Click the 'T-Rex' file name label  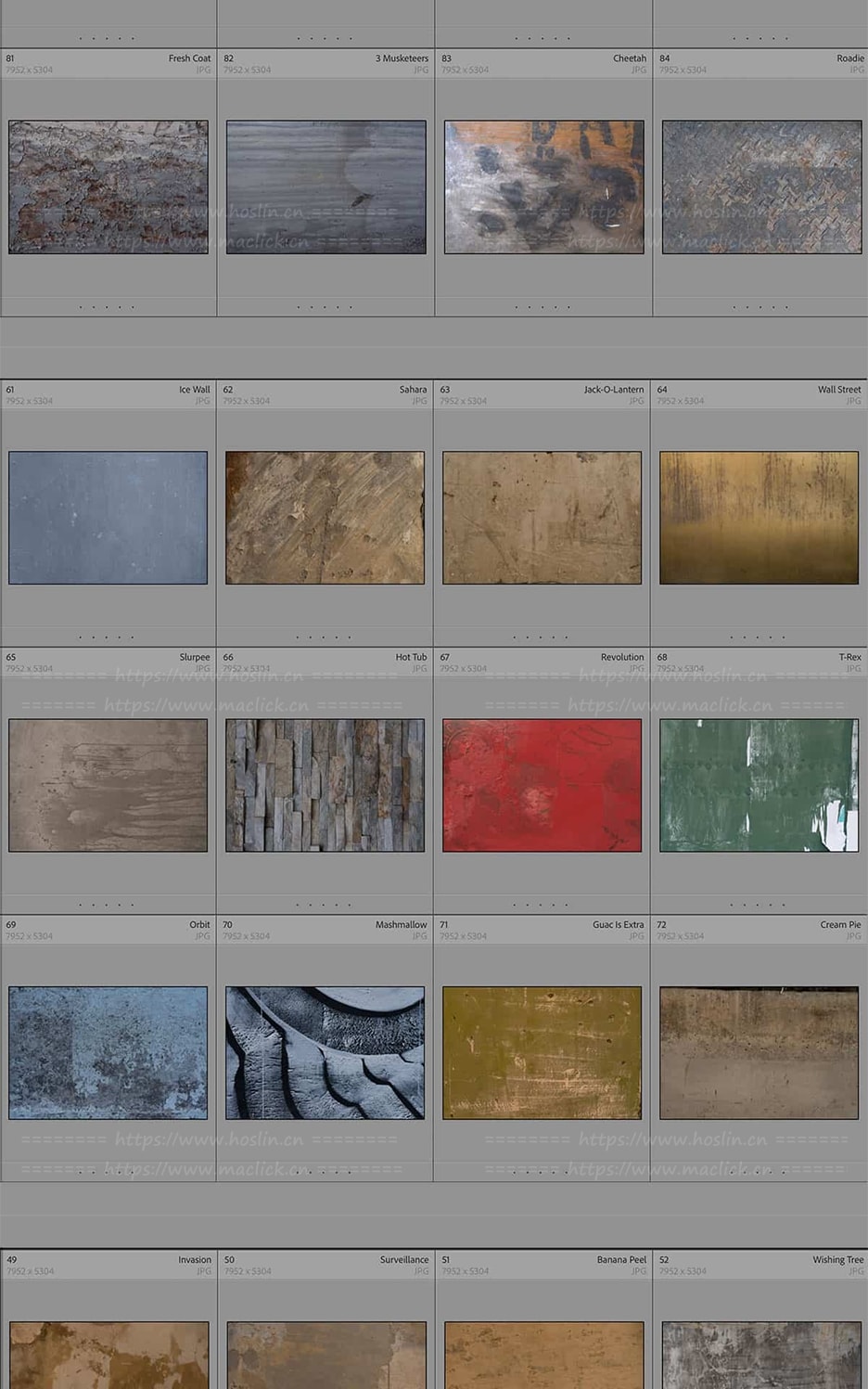click(x=850, y=657)
